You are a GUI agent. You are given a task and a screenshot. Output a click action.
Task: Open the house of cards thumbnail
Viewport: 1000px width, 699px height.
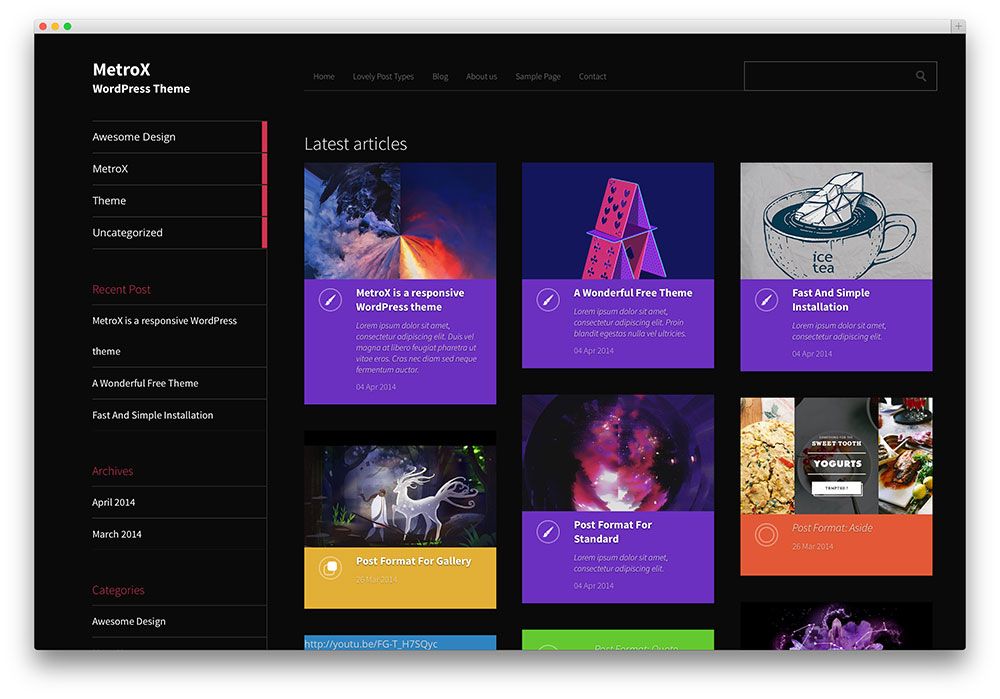click(x=618, y=221)
